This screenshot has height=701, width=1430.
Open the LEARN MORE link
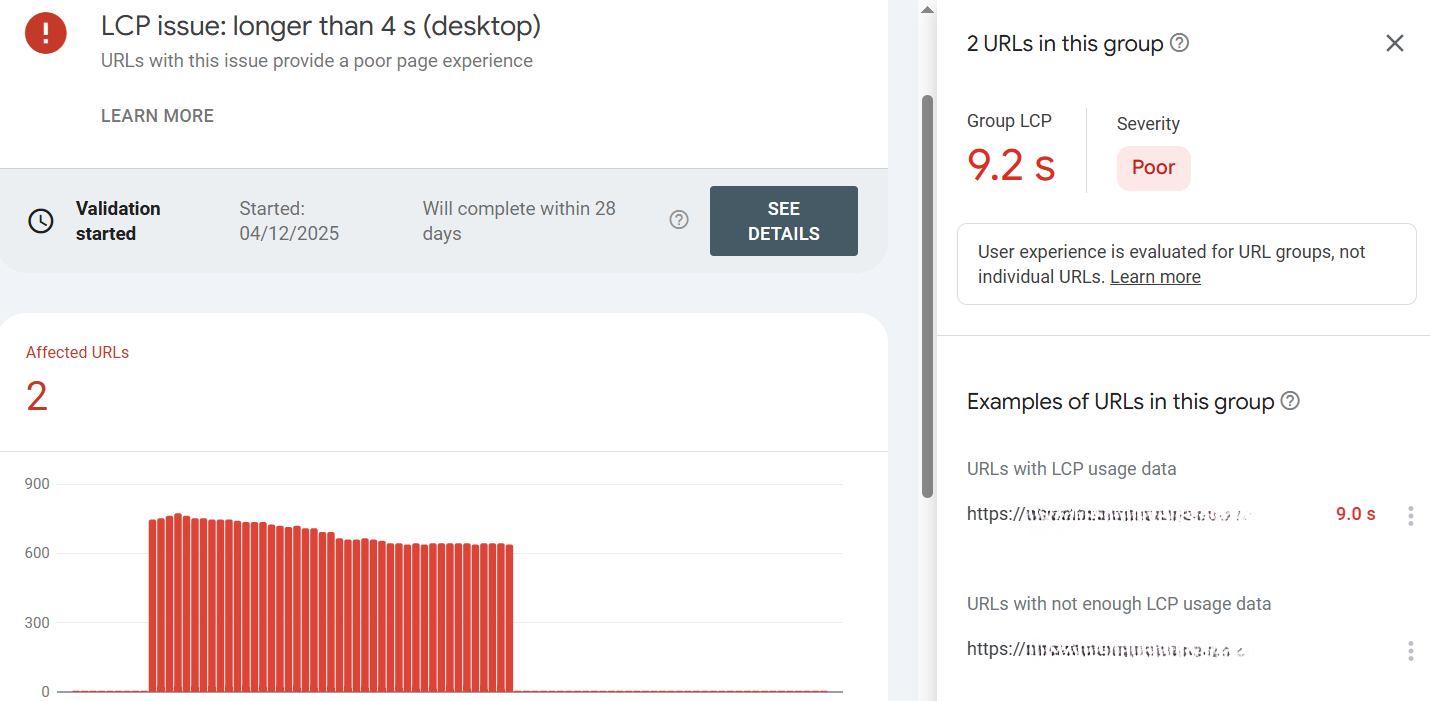(157, 116)
